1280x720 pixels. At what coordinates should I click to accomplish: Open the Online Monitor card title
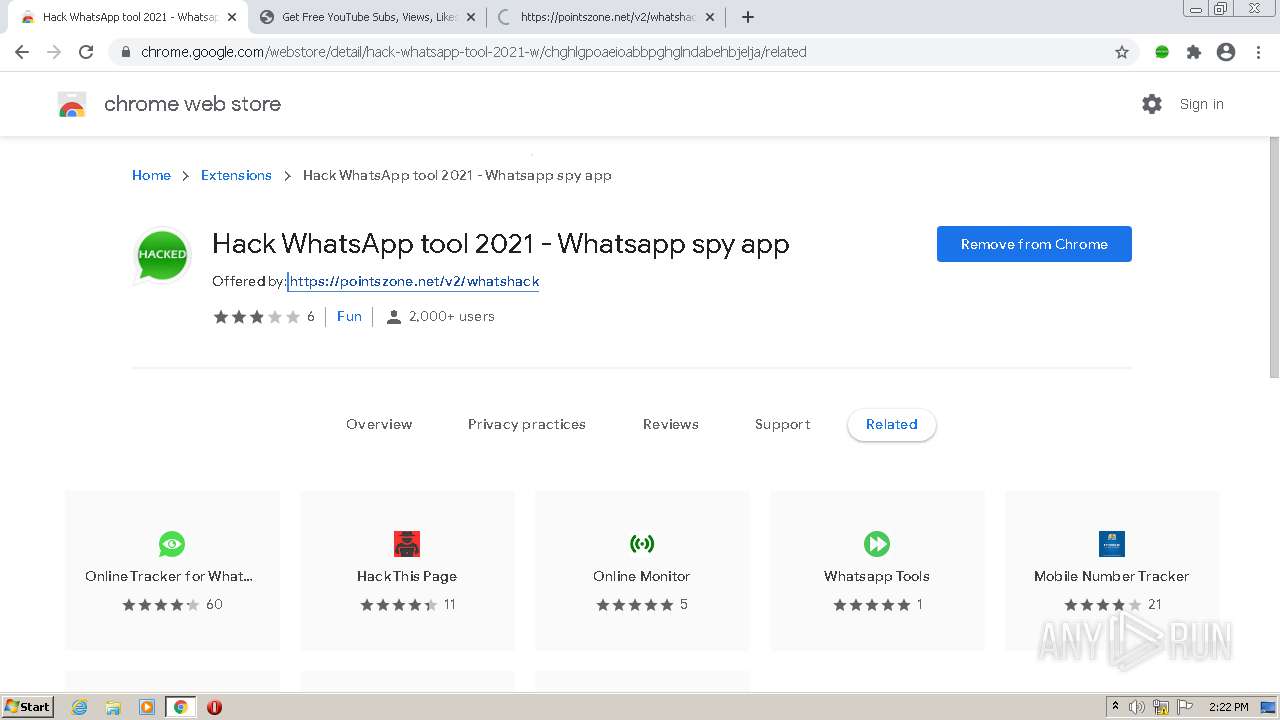[x=642, y=576]
